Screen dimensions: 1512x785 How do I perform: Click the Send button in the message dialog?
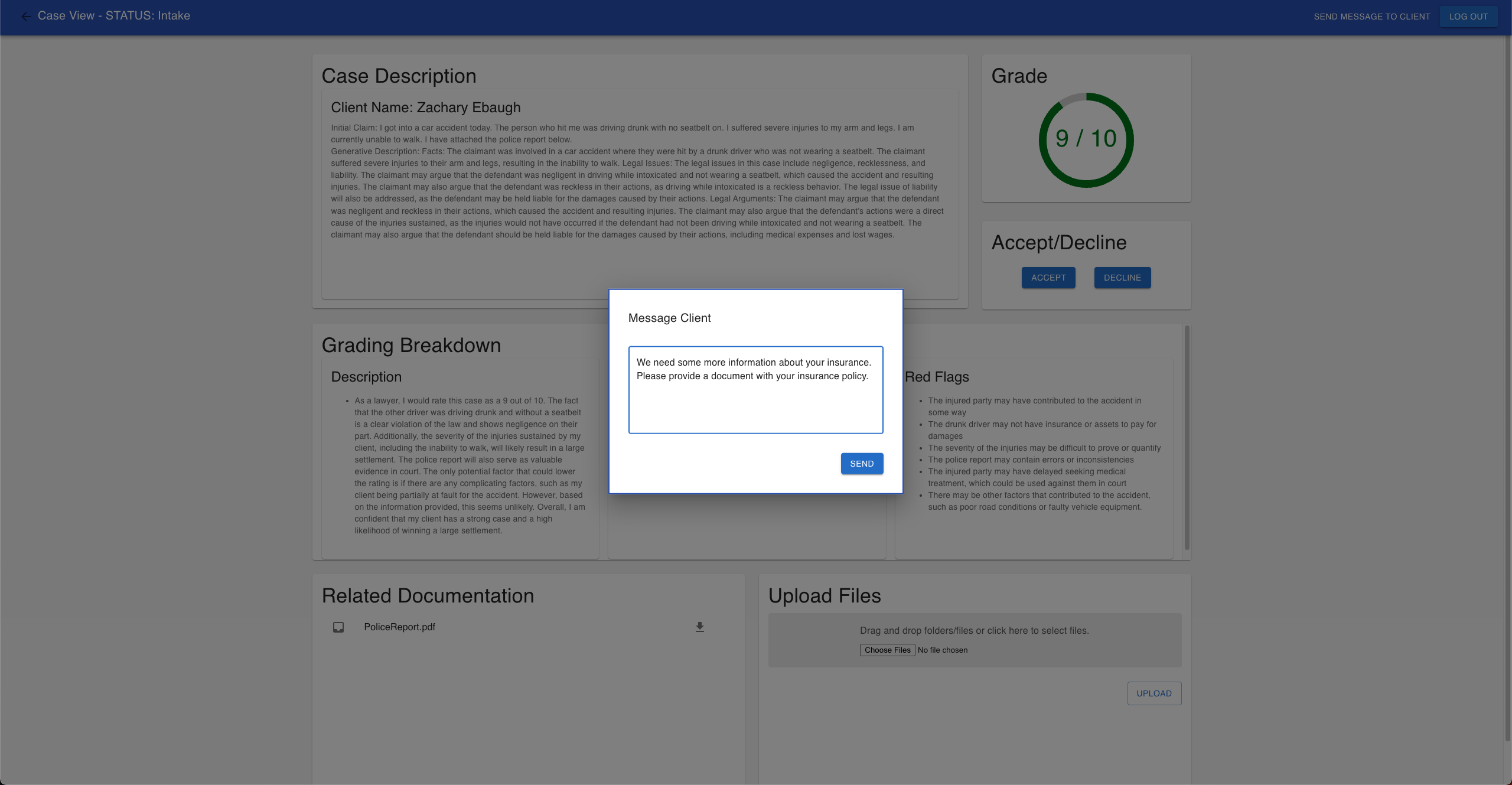point(861,464)
